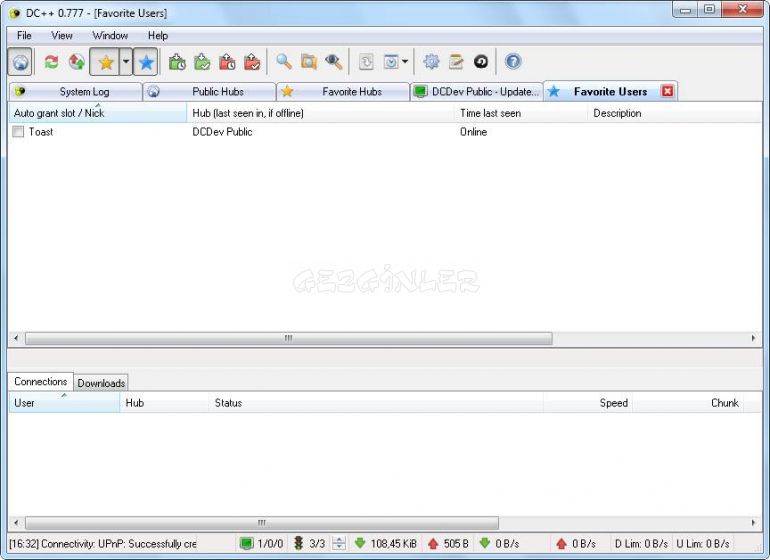Click the downloaded total 108.45 KiB
770x560 pixels.
click(x=393, y=544)
